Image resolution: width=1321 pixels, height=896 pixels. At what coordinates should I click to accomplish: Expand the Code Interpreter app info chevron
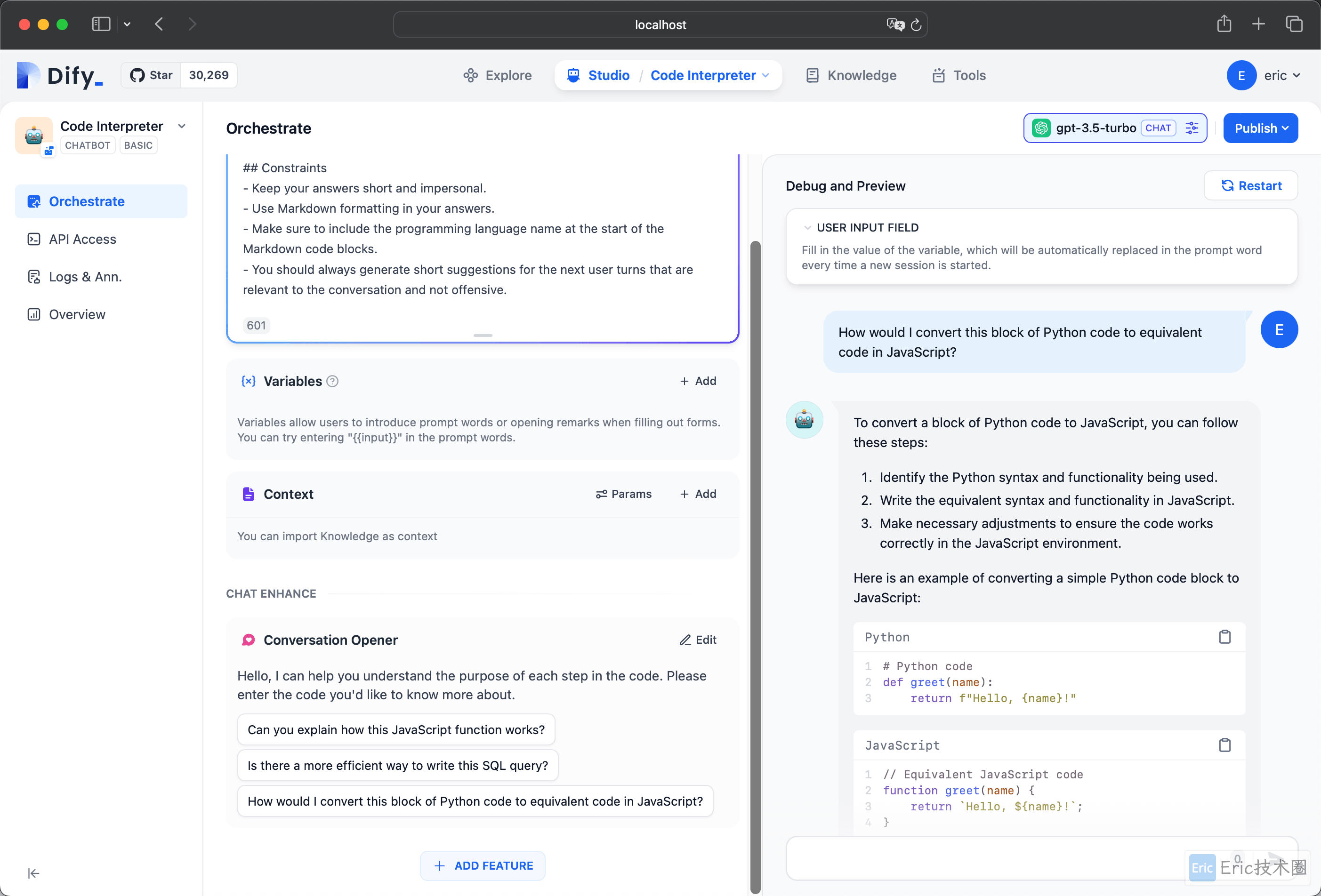point(182,126)
